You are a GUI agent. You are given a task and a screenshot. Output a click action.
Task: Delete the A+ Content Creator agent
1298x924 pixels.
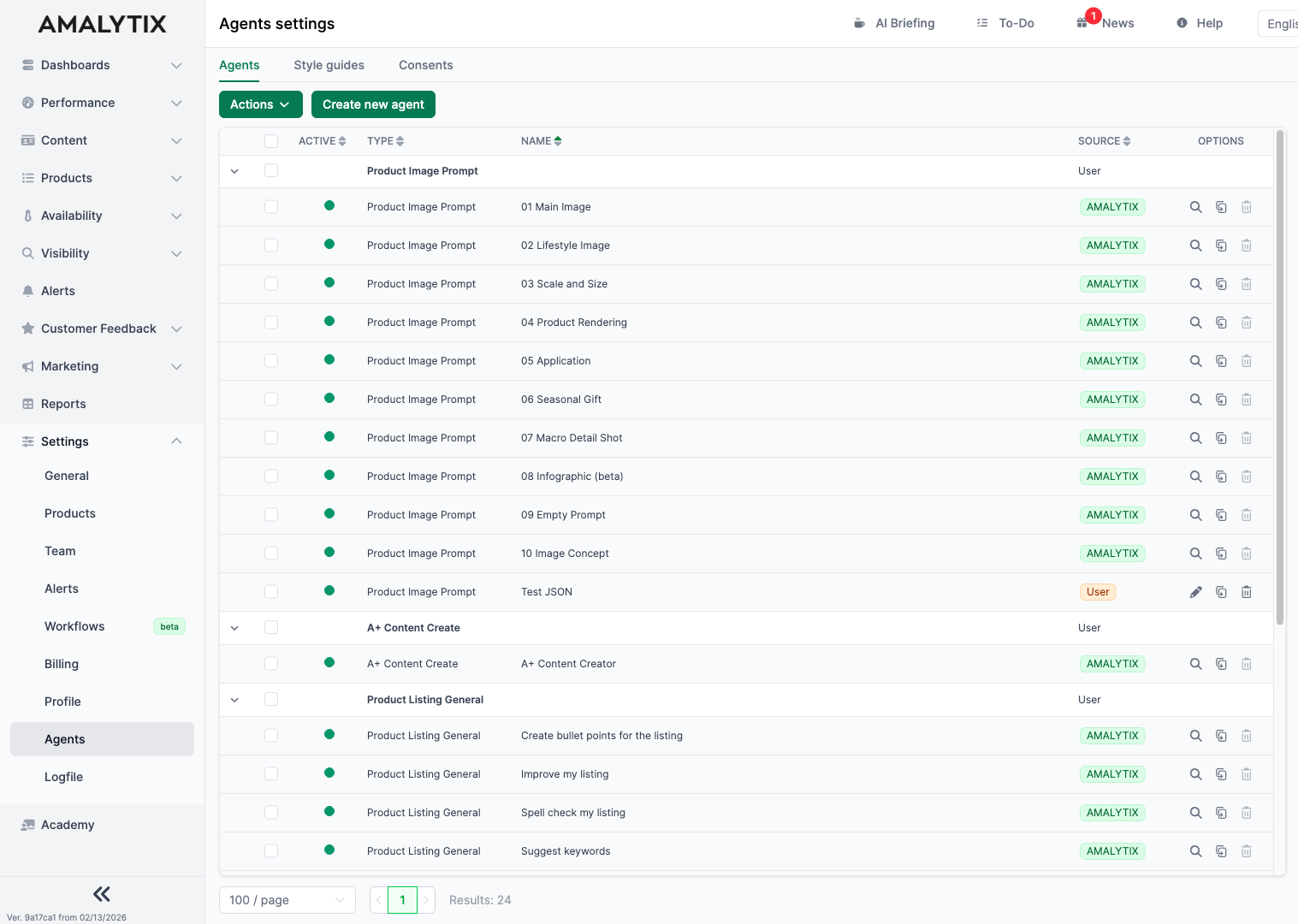point(1247,663)
